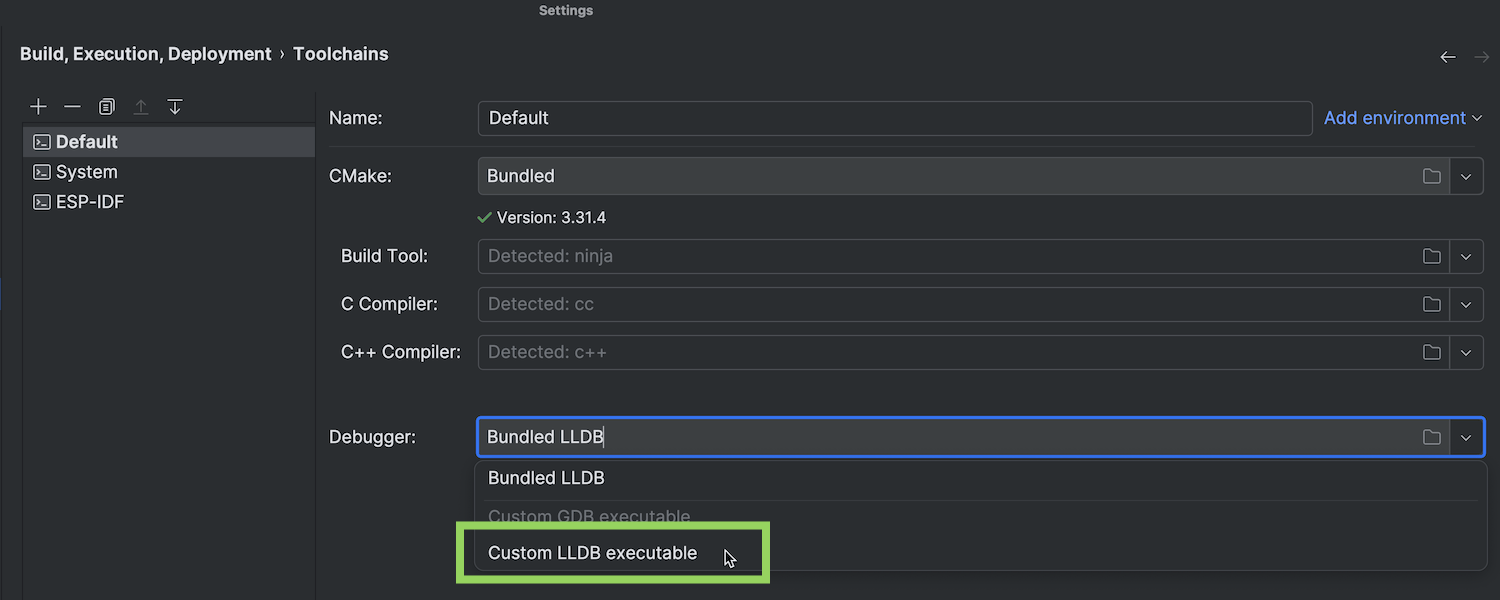Open the Add environment menu

click(x=1402, y=118)
